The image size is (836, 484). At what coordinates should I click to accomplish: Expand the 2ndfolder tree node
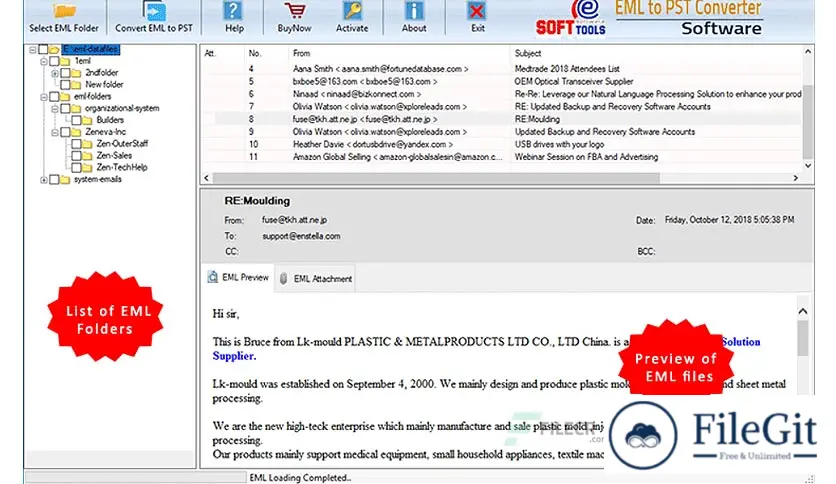click(54, 73)
